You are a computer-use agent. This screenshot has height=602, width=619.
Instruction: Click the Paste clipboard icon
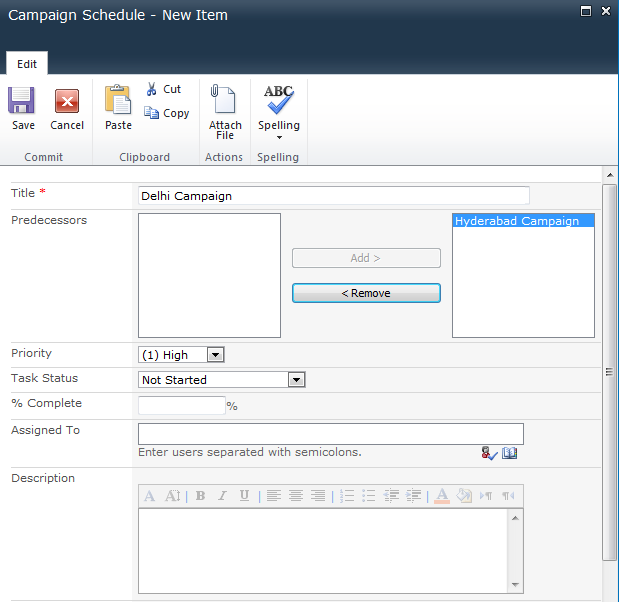point(118,99)
